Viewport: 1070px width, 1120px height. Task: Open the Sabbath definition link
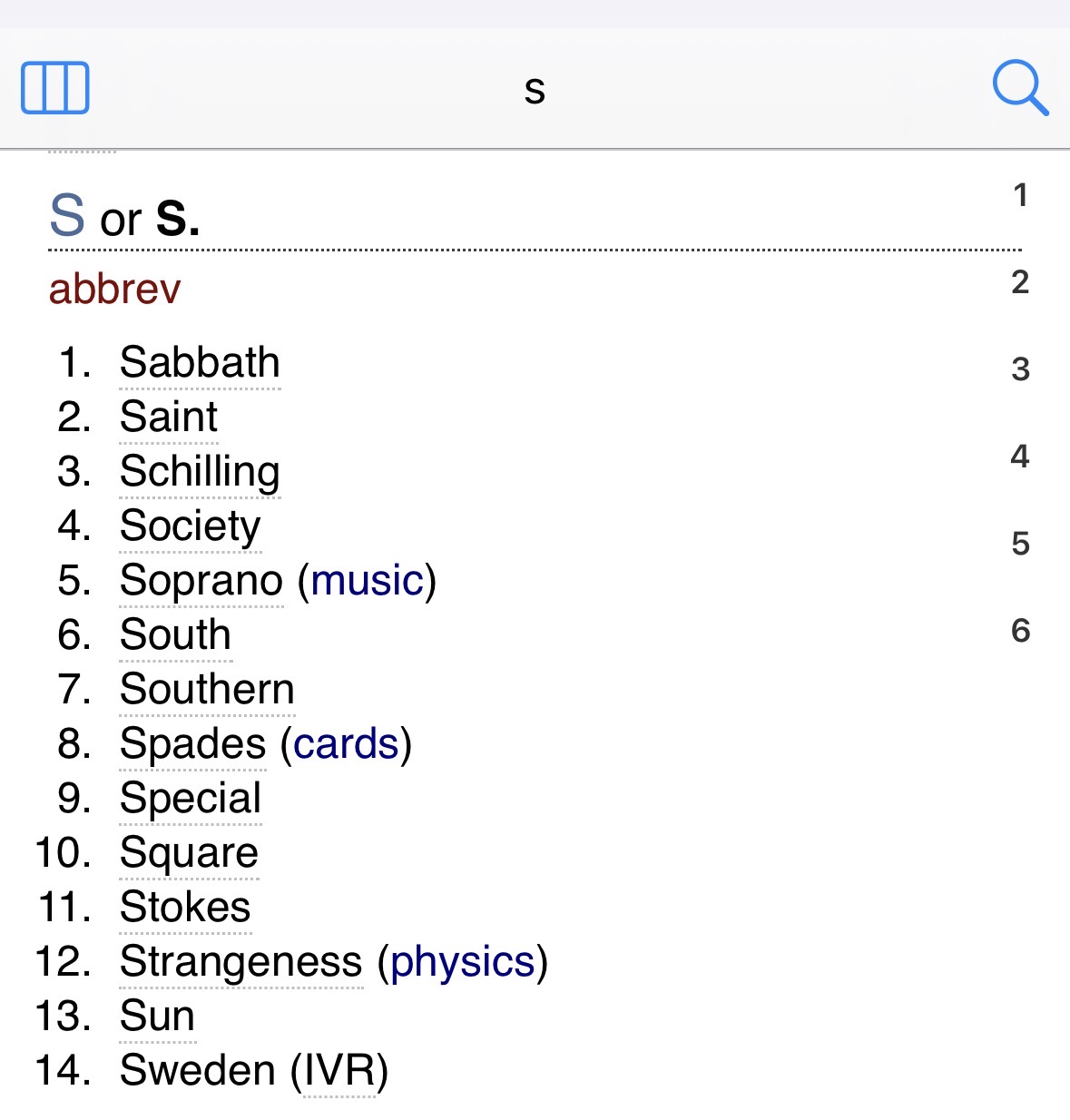[200, 363]
